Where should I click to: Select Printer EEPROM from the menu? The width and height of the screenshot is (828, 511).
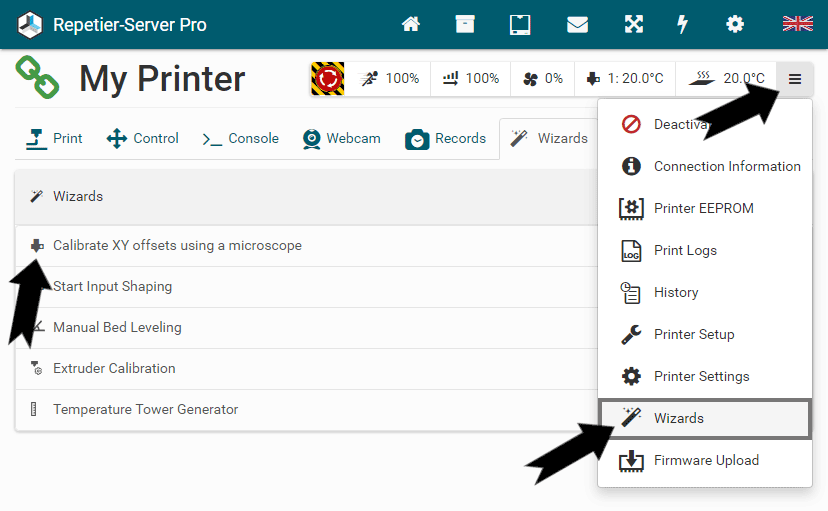pyautogui.click(x=703, y=208)
